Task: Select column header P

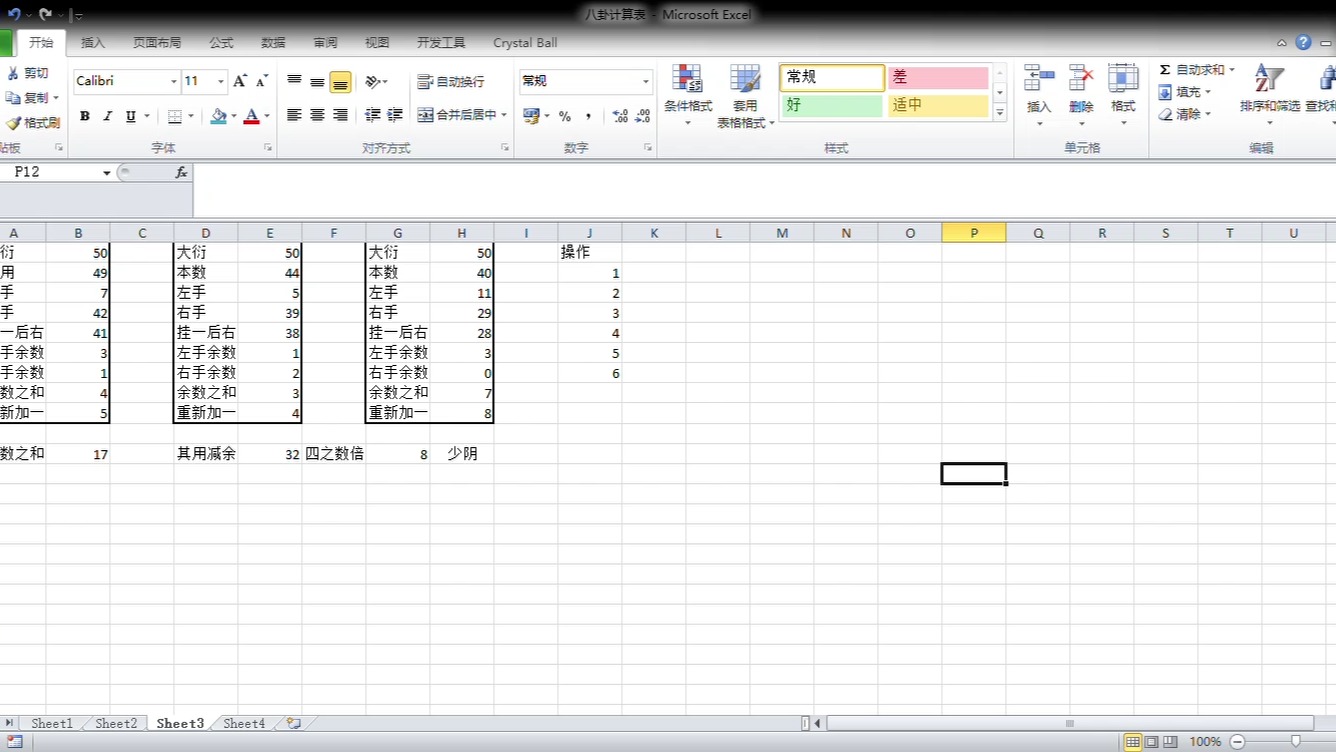Action: click(x=974, y=233)
